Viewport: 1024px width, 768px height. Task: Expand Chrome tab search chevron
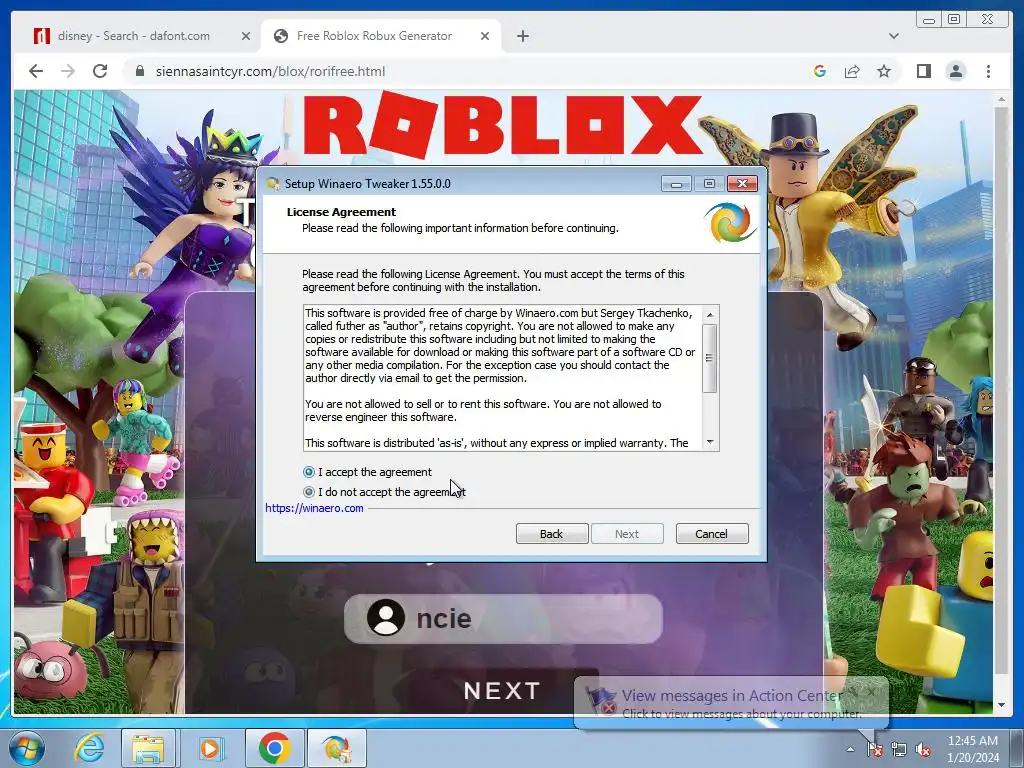pos(893,36)
